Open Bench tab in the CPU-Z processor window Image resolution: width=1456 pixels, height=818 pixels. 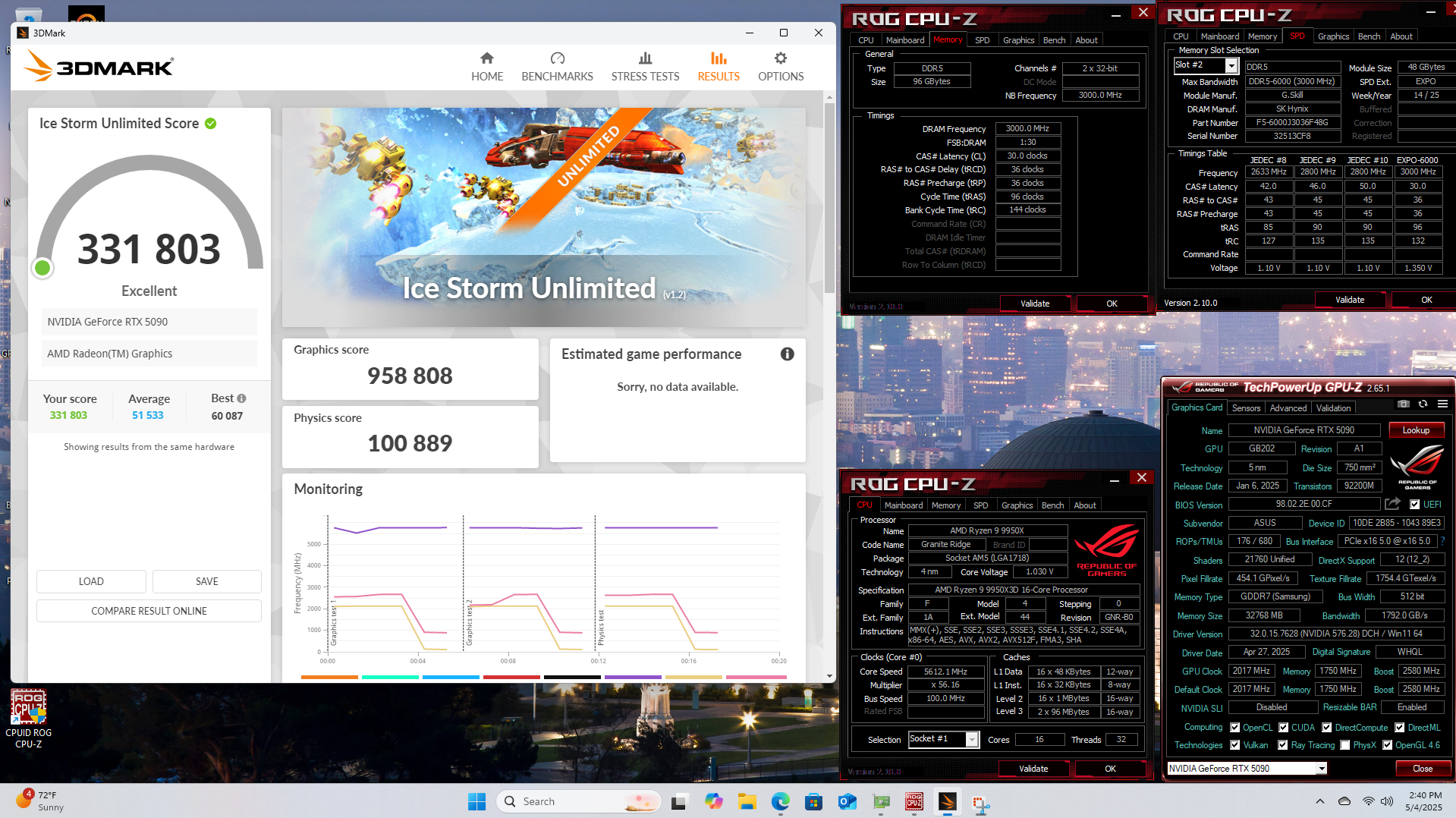1052,505
